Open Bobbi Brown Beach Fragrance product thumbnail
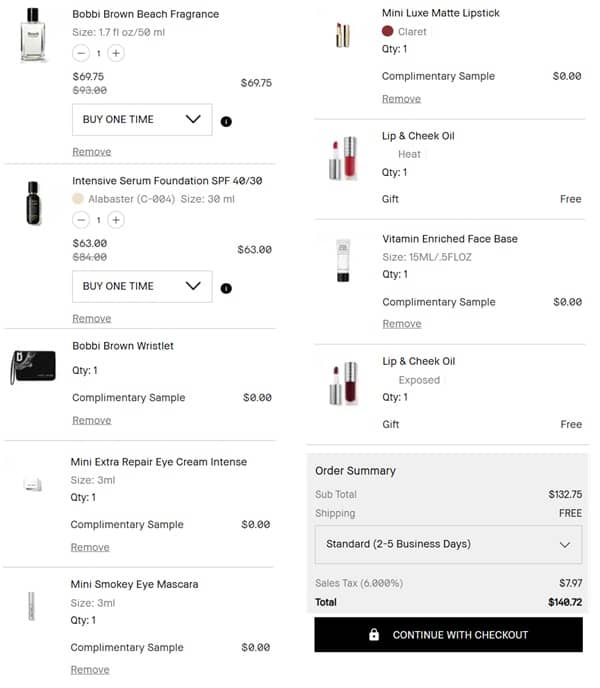Viewport: 600px width, 688px height. pos(34,36)
